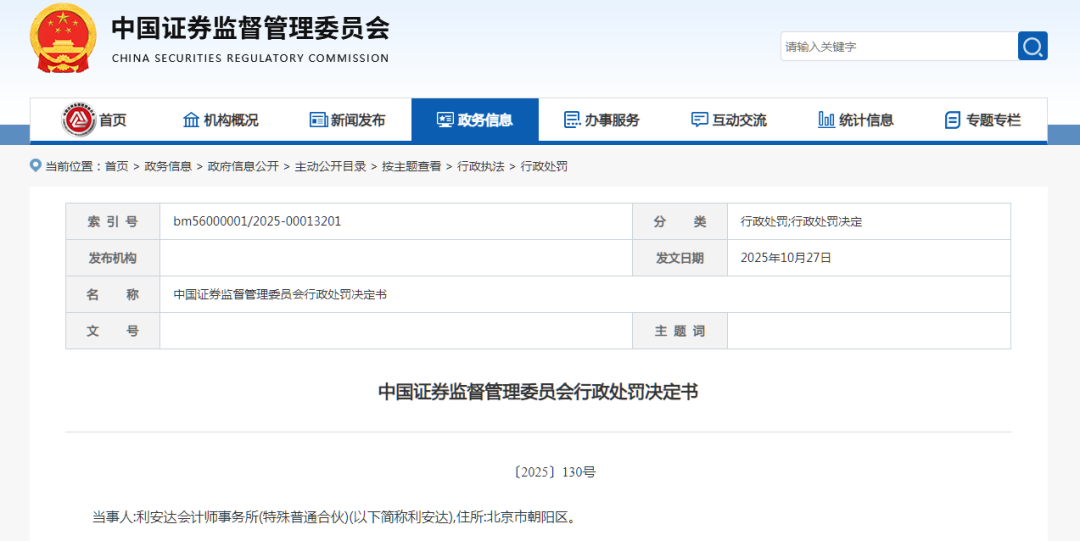Open the 机构概况 navigation tab
The image size is (1080, 541).
(x=221, y=120)
